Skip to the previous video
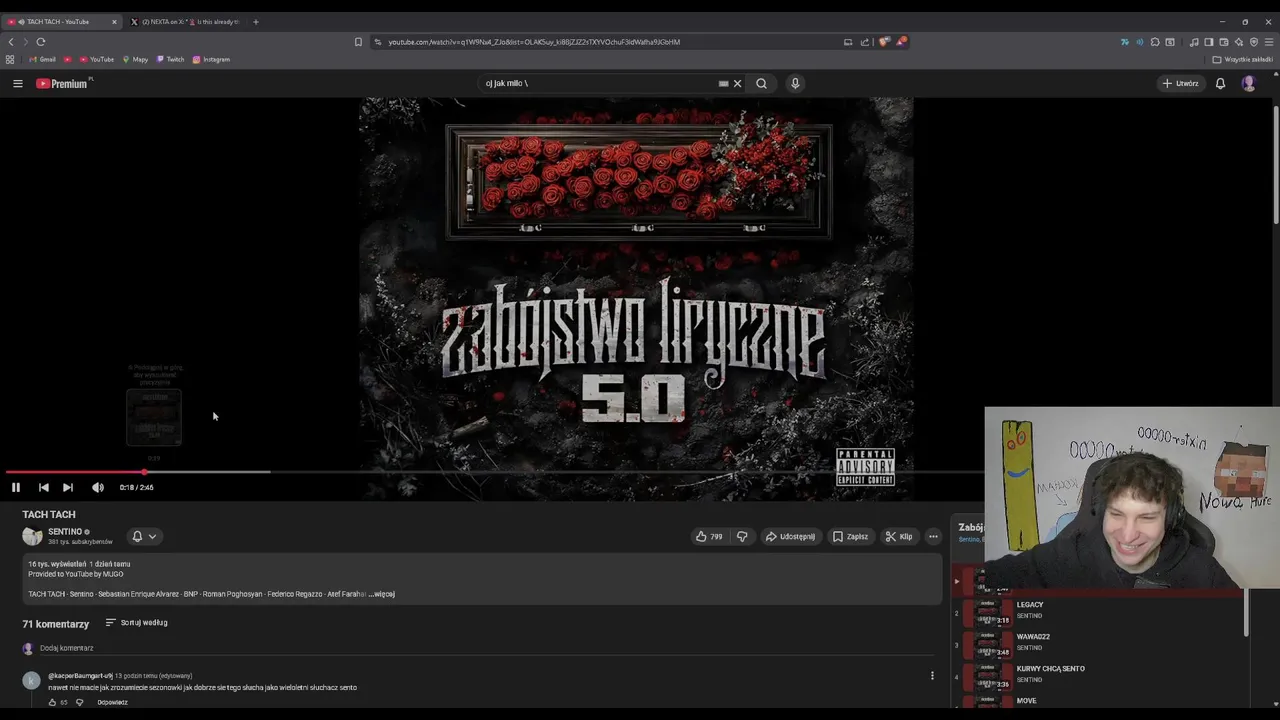Viewport: 1280px width, 720px height. point(43,487)
